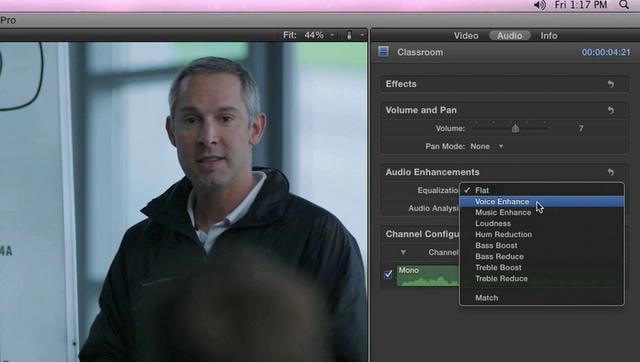Reset Audio Enhancements with arrow icon

[611, 172]
